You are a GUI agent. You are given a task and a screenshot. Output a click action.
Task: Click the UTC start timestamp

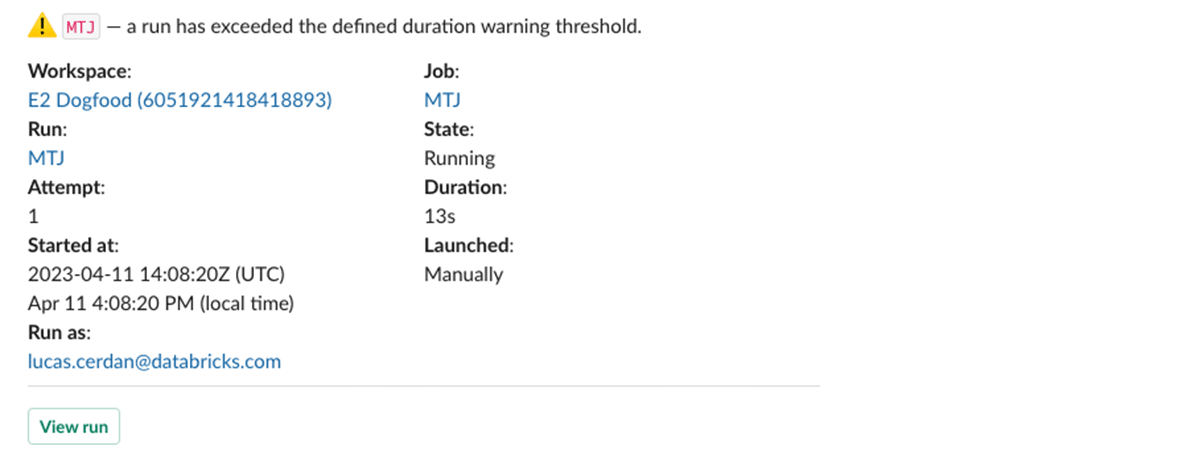(161, 274)
